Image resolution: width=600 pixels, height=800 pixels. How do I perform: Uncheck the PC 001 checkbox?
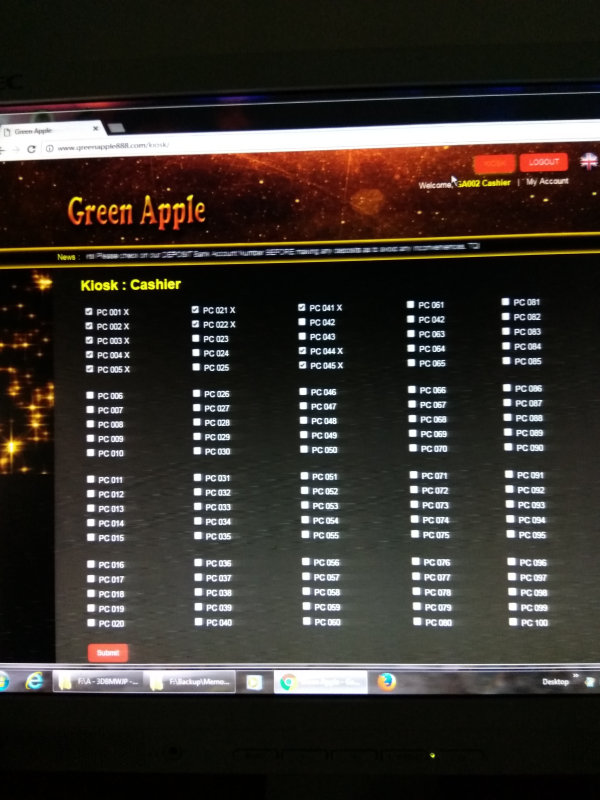click(90, 312)
